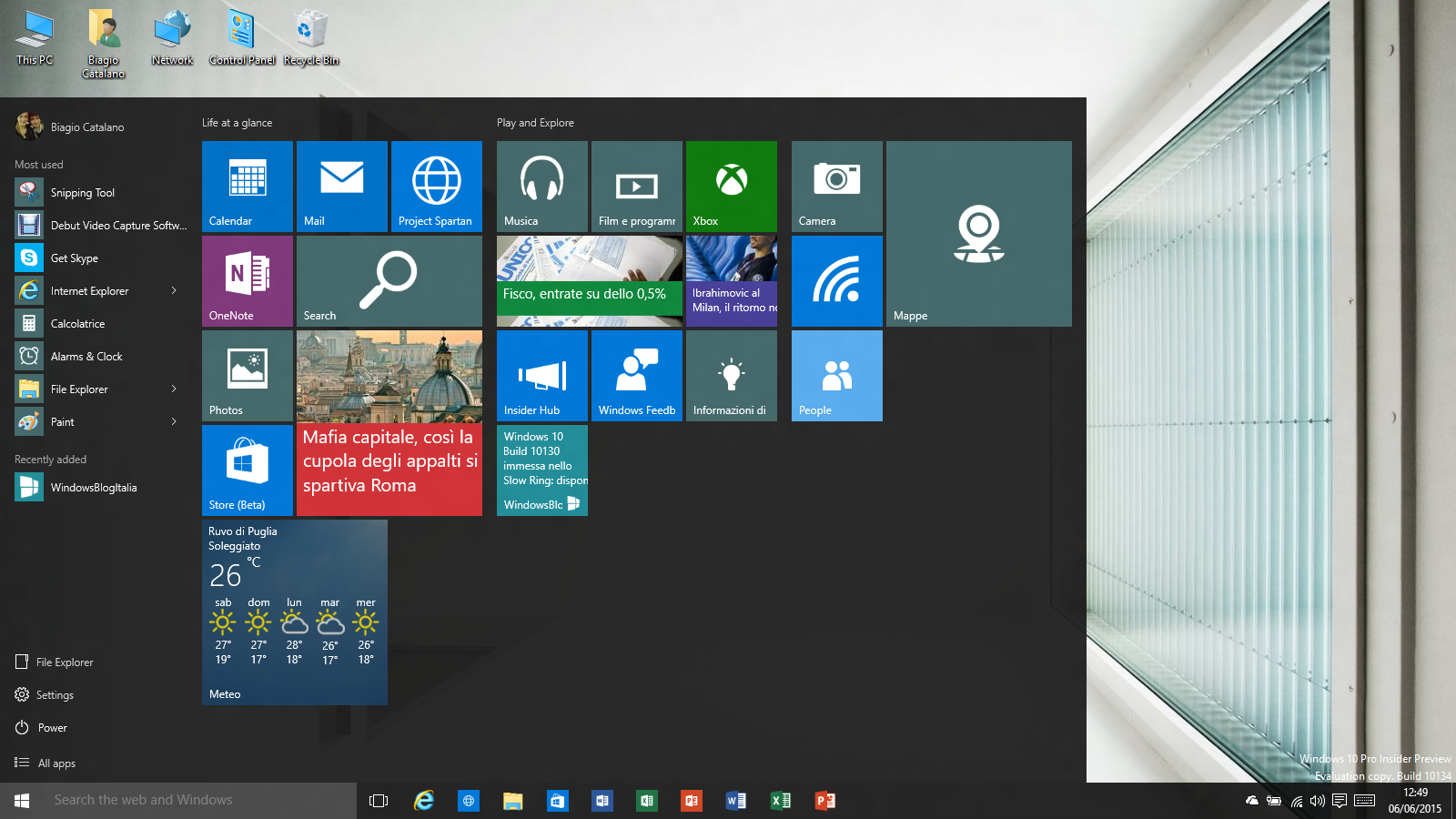Open the flat orange-tile PowerPoint taskbar icon
1456x819 pixels.
tap(692, 801)
